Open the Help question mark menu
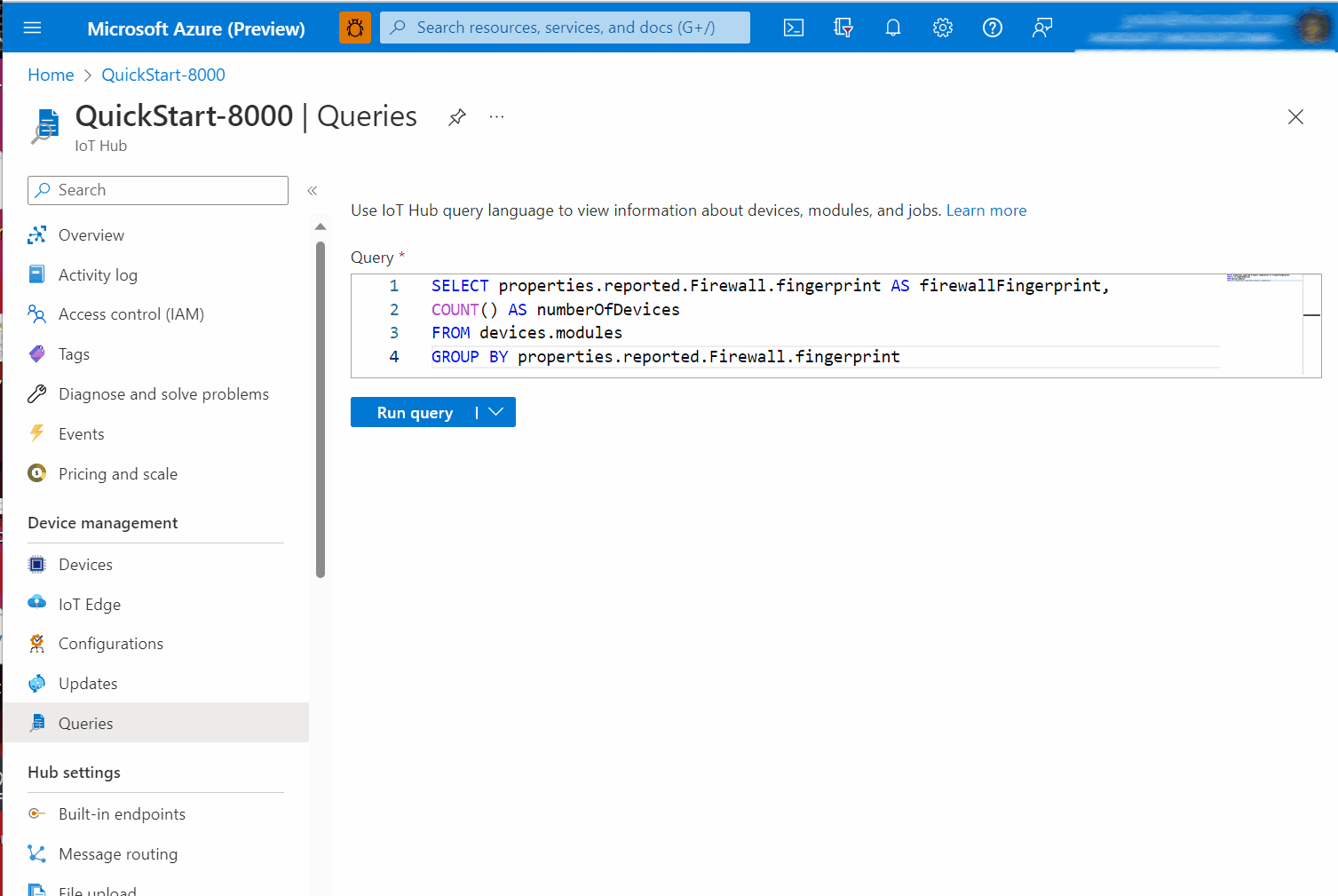Image resolution: width=1338 pixels, height=896 pixels. tap(993, 28)
